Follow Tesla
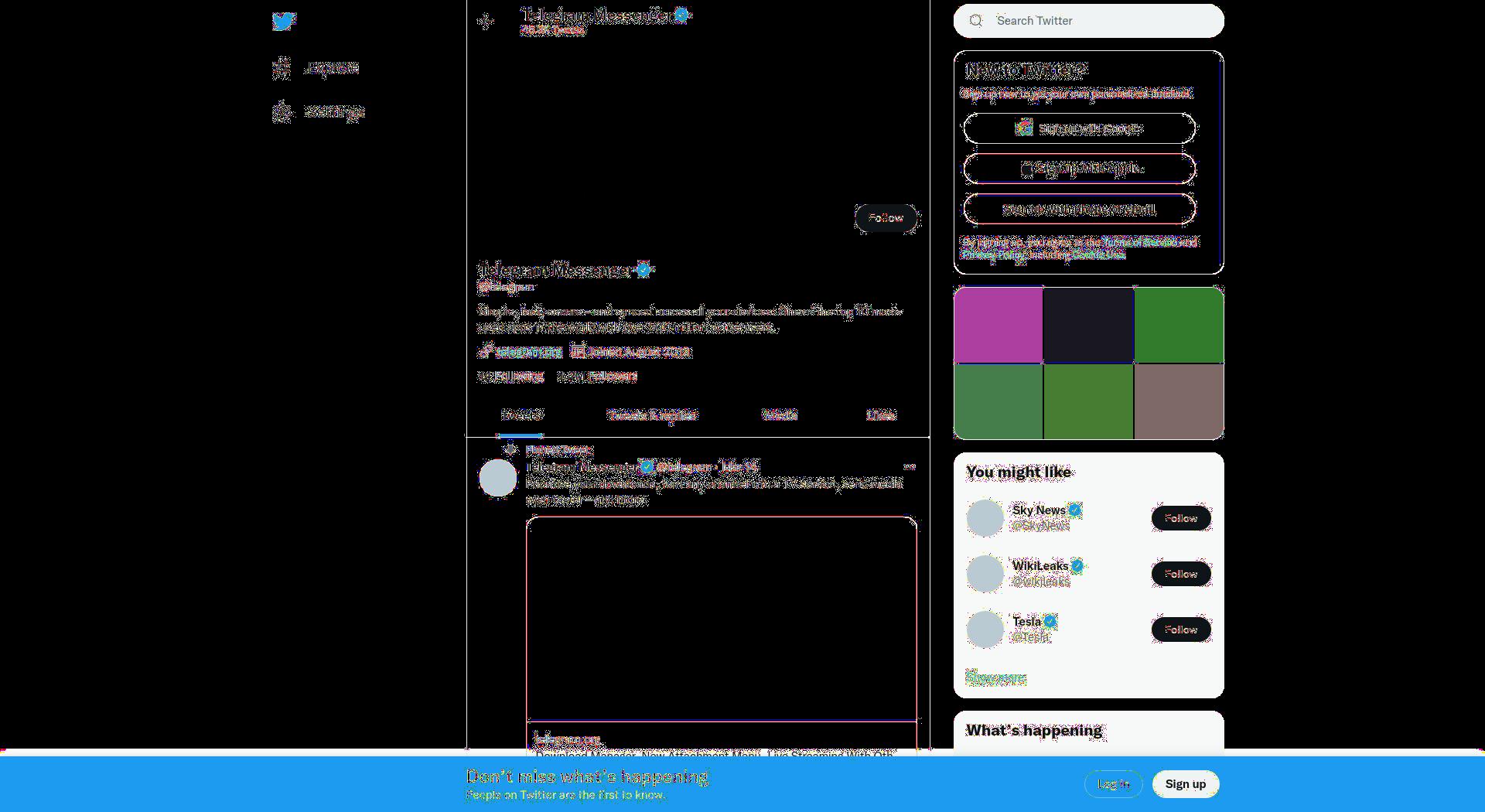Viewport: 1485px width, 812px height. [1181, 629]
